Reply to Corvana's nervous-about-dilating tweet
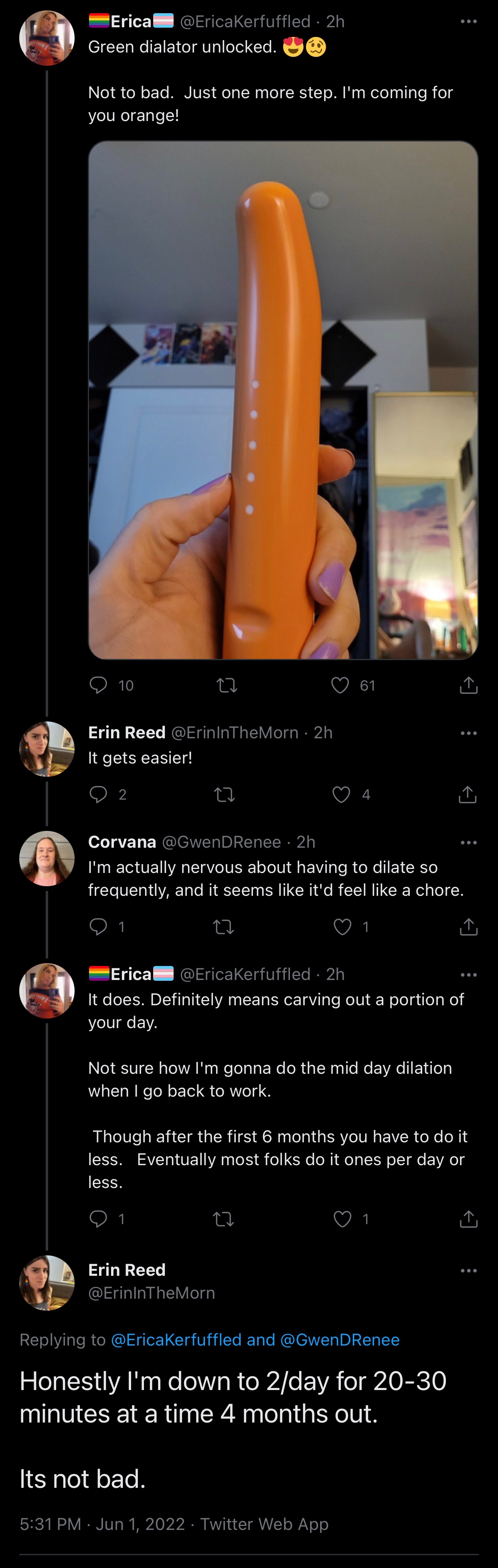The image size is (498, 1568). click(x=99, y=926)
